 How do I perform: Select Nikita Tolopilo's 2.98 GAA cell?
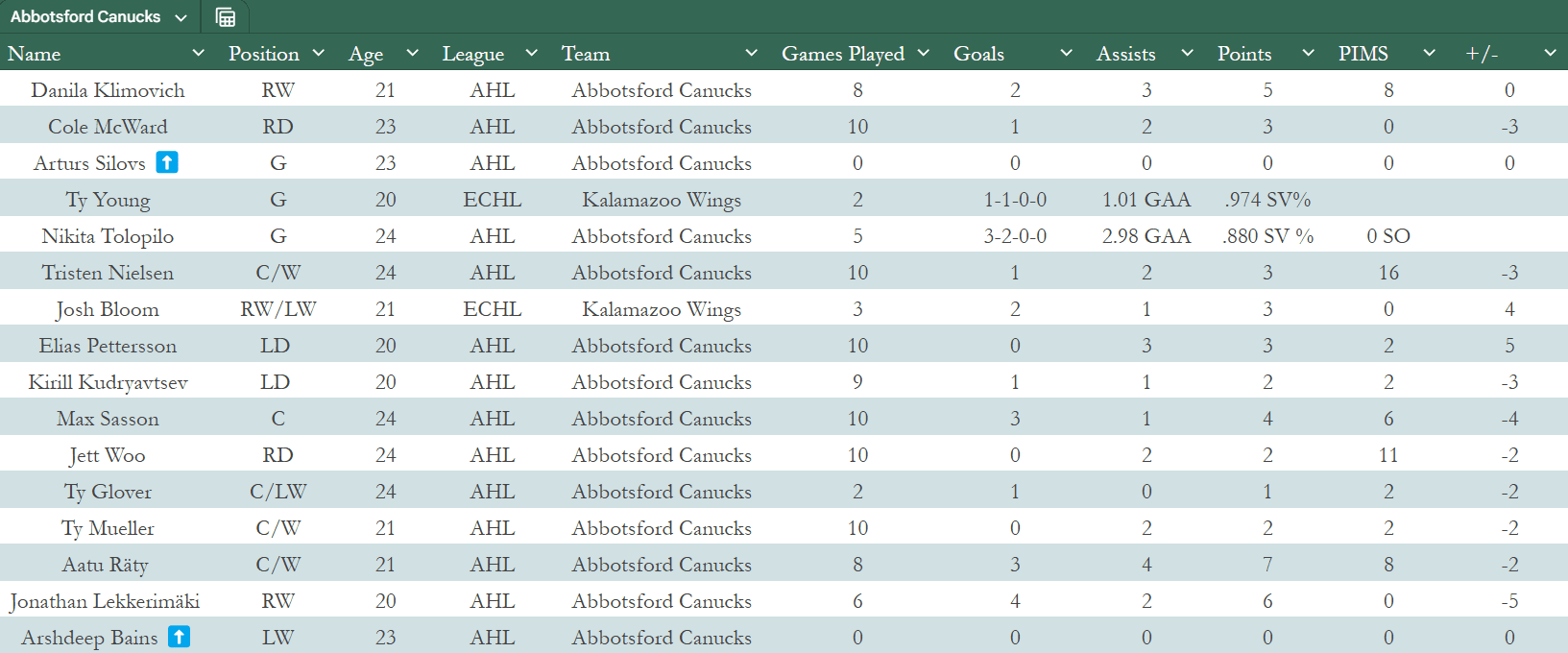coord(1146,236)
